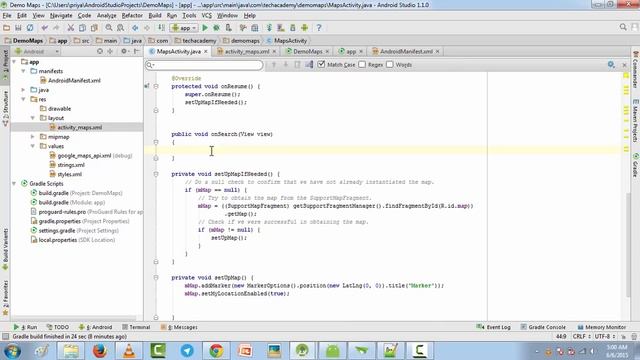Open project panel gear settings dropdown
Screen dimensions: 640x360
coord(124,51)
